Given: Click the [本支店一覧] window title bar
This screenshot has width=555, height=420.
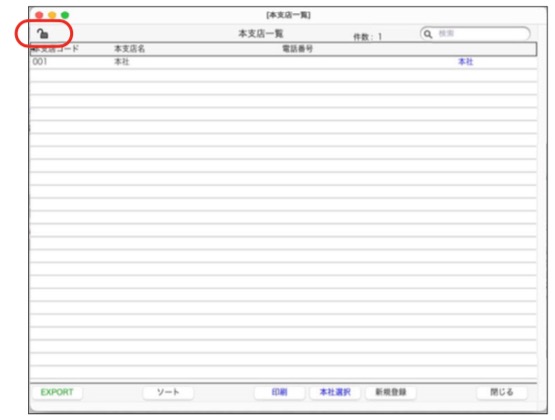Looking at the screenshot, I should point(288,15).
